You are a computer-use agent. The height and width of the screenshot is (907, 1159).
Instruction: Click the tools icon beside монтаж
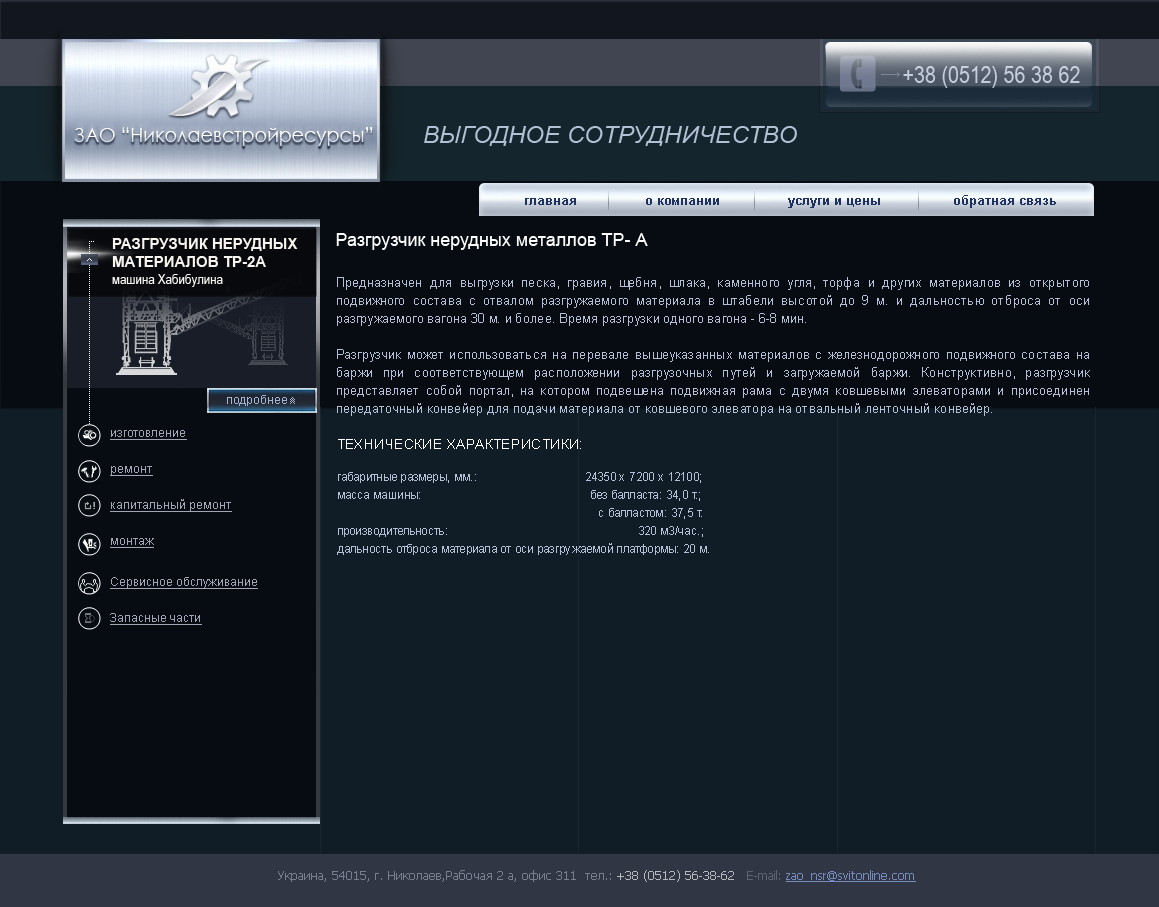point(89,543)
